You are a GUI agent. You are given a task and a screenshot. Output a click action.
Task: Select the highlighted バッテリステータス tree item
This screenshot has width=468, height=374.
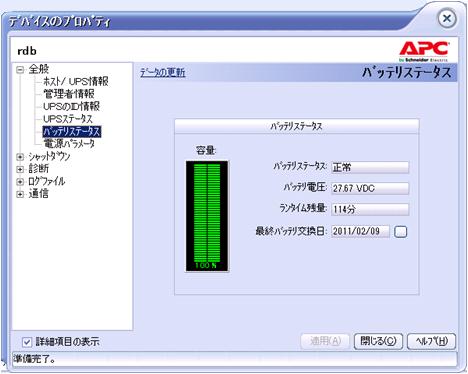[x=72, y=131]
